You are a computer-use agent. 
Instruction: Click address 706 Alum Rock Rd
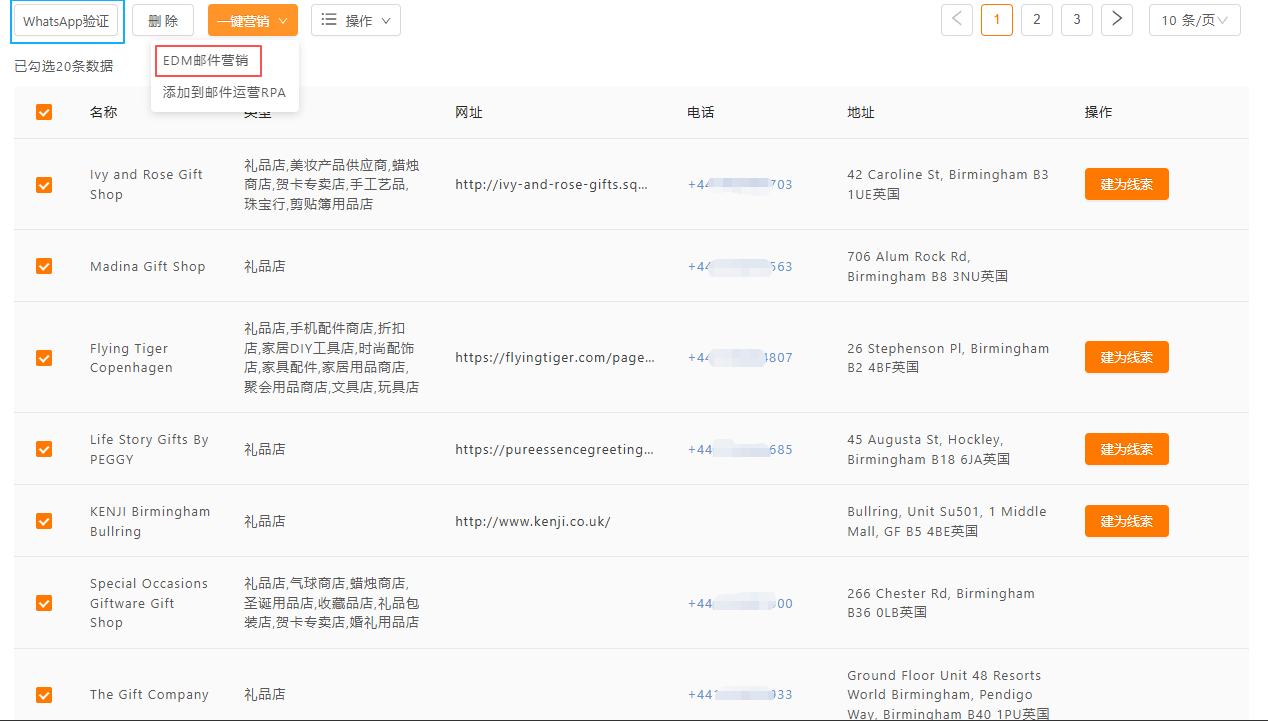pyautogui.click(x=927, y=266)
